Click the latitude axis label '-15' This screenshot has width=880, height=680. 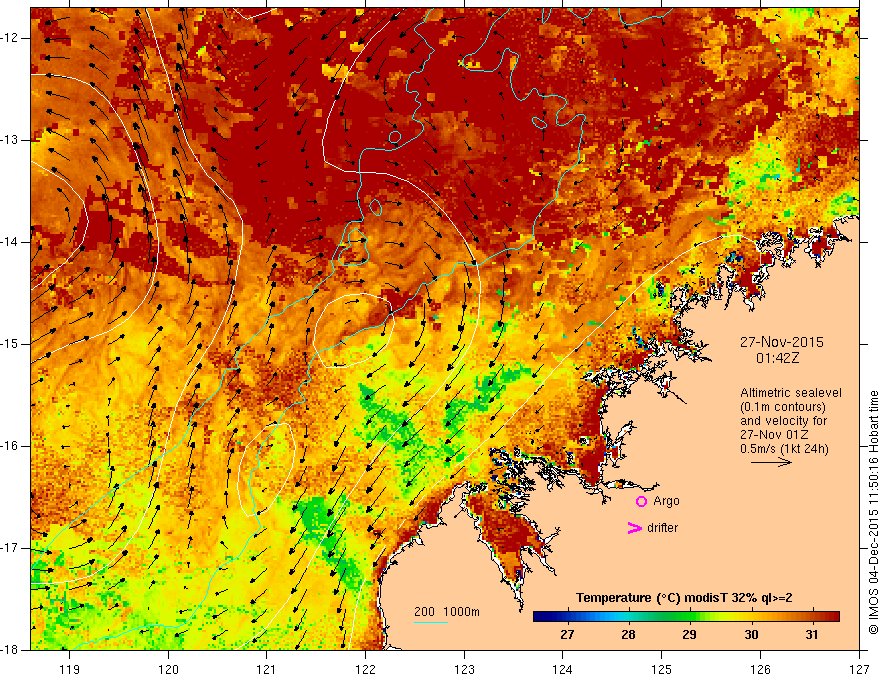[x=10, y=344]
